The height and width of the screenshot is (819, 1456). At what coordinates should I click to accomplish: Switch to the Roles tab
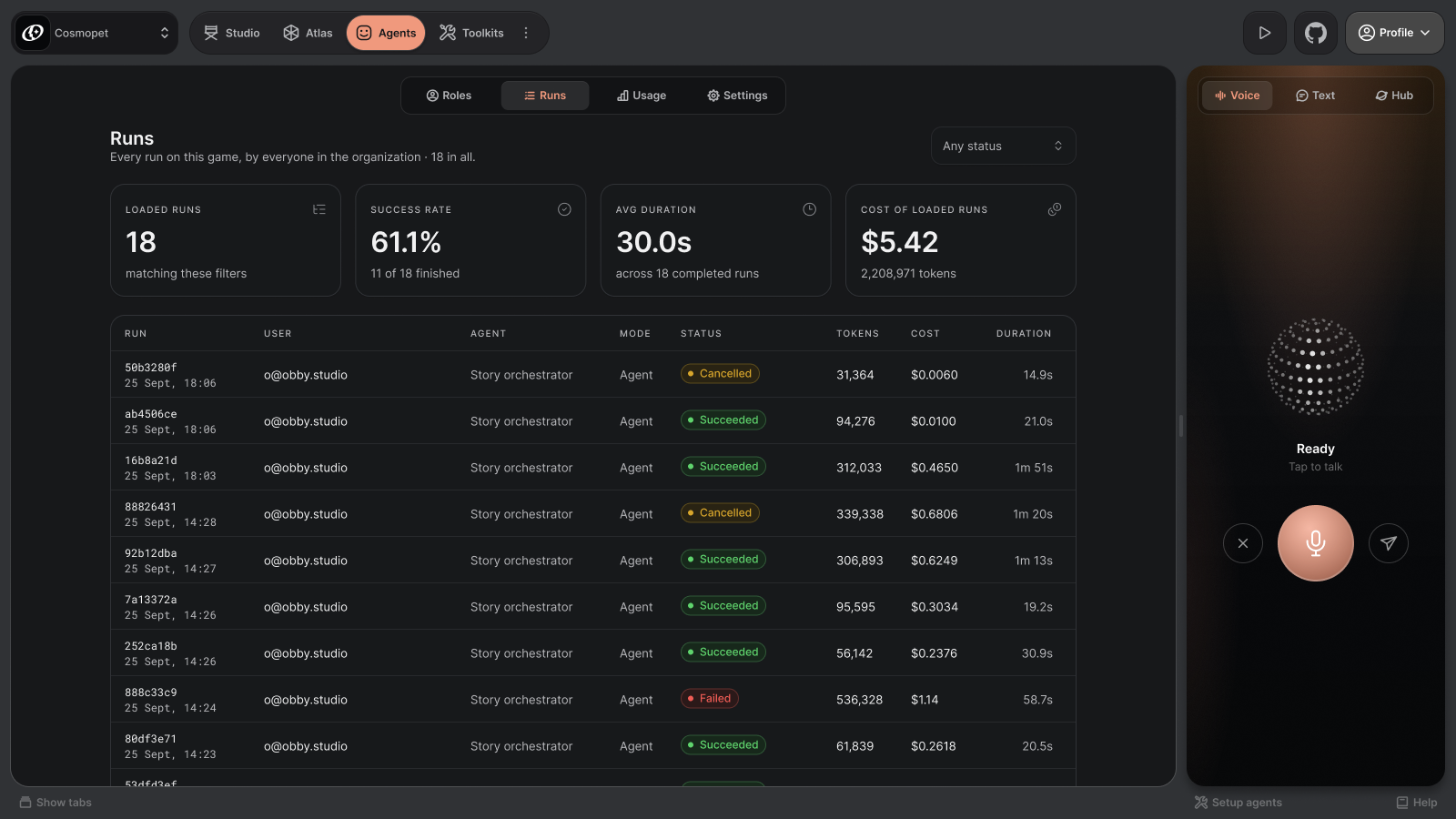(449, 96)
